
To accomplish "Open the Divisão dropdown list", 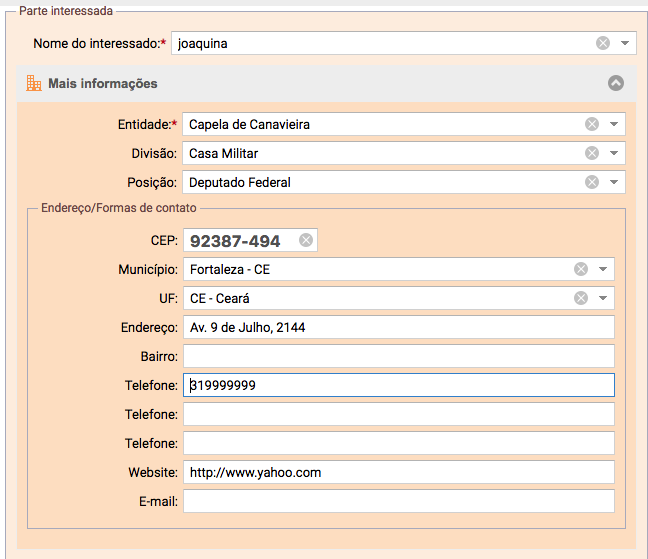I will 614,153.
